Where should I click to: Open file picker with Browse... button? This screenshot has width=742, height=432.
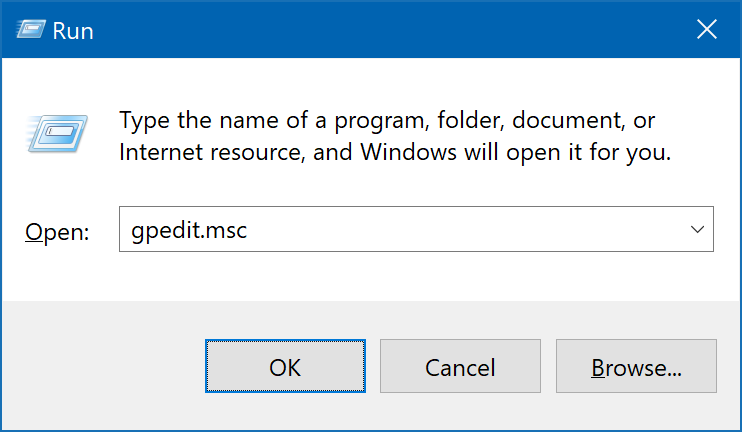click(x=636, y=366)
